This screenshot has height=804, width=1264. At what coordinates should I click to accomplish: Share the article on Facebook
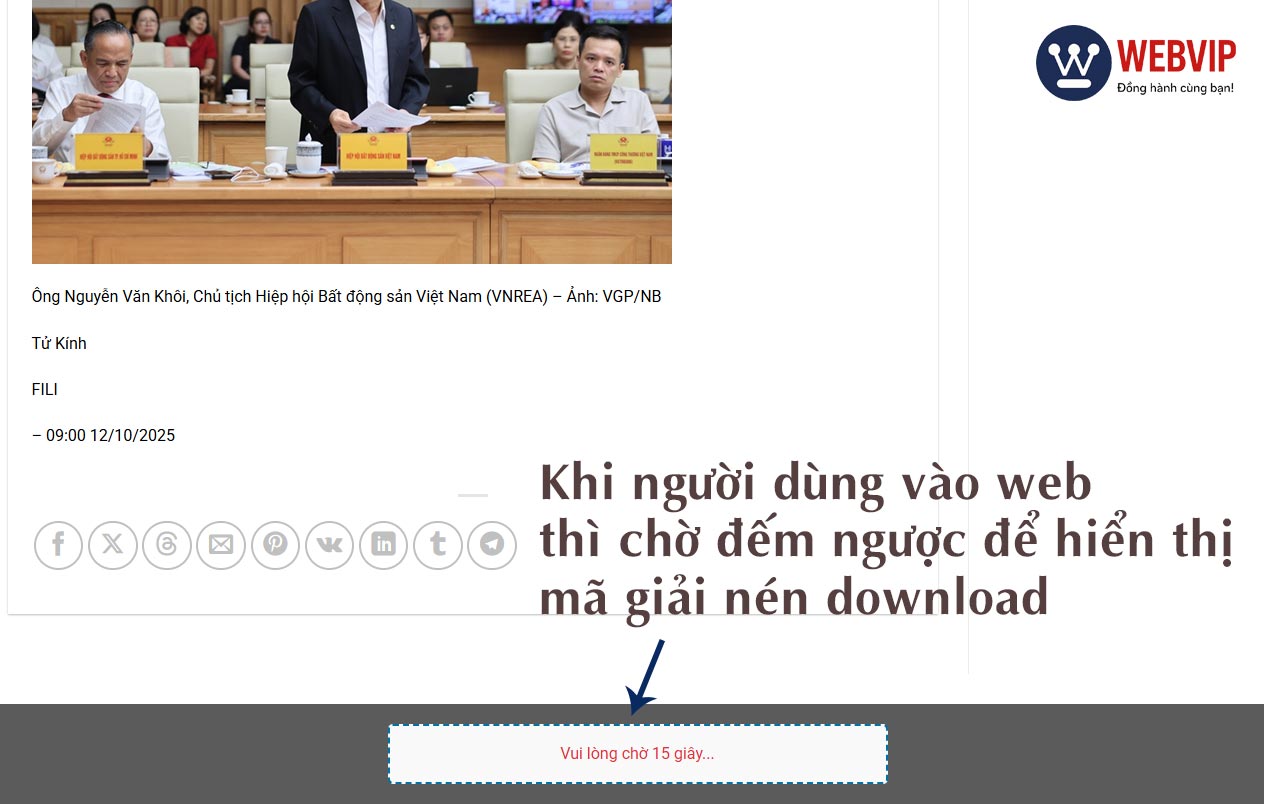tap(58, 545)
